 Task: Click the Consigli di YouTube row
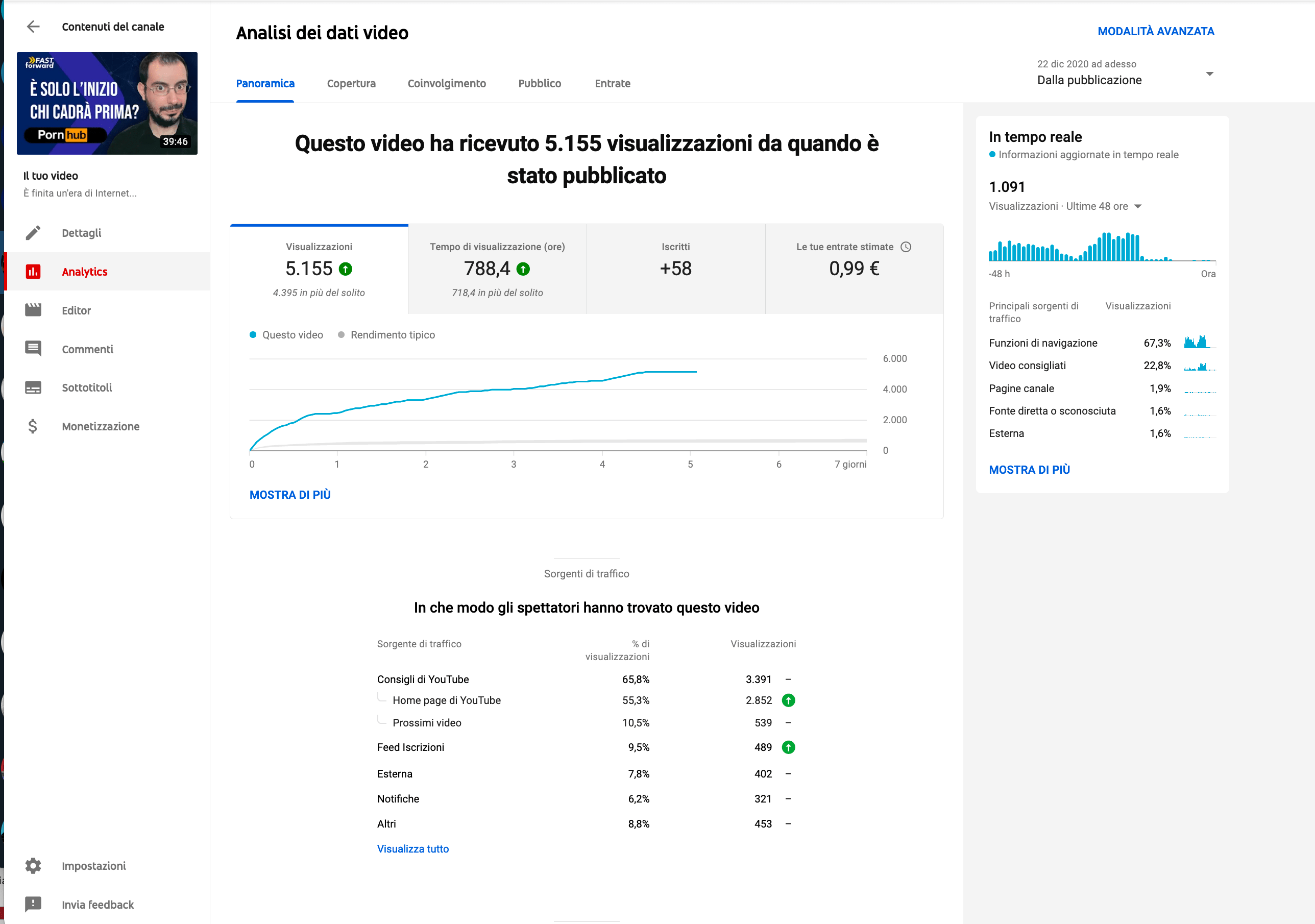click(587, 679)
